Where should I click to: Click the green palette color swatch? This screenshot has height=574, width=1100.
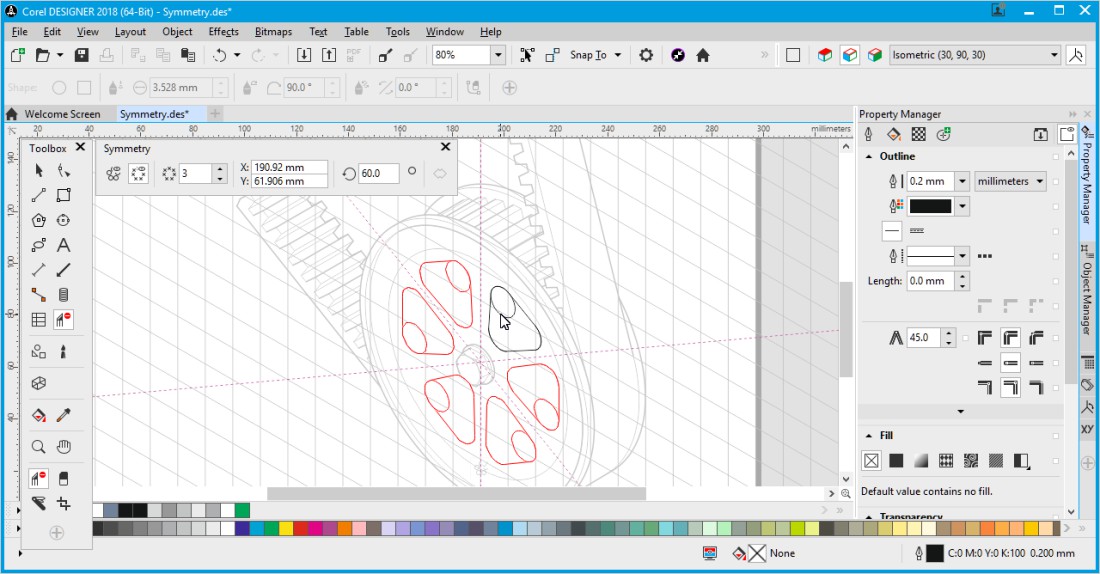point(242,510)
